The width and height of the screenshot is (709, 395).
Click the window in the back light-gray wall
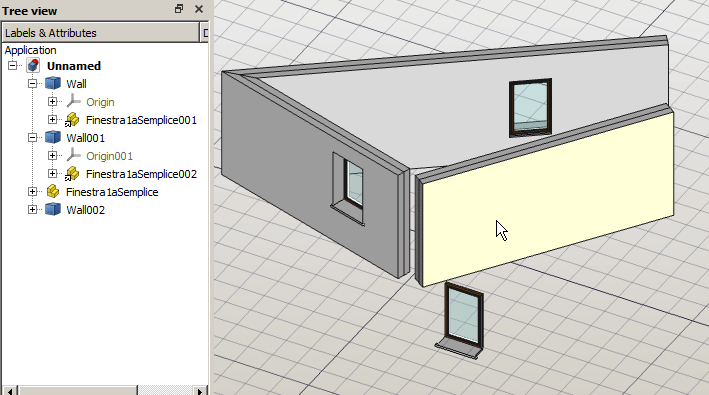coord(530,108)
